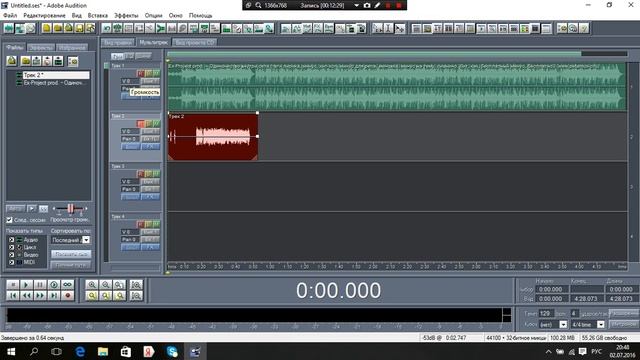Switch to the Избранное panel tab

(x=72, y=47)
